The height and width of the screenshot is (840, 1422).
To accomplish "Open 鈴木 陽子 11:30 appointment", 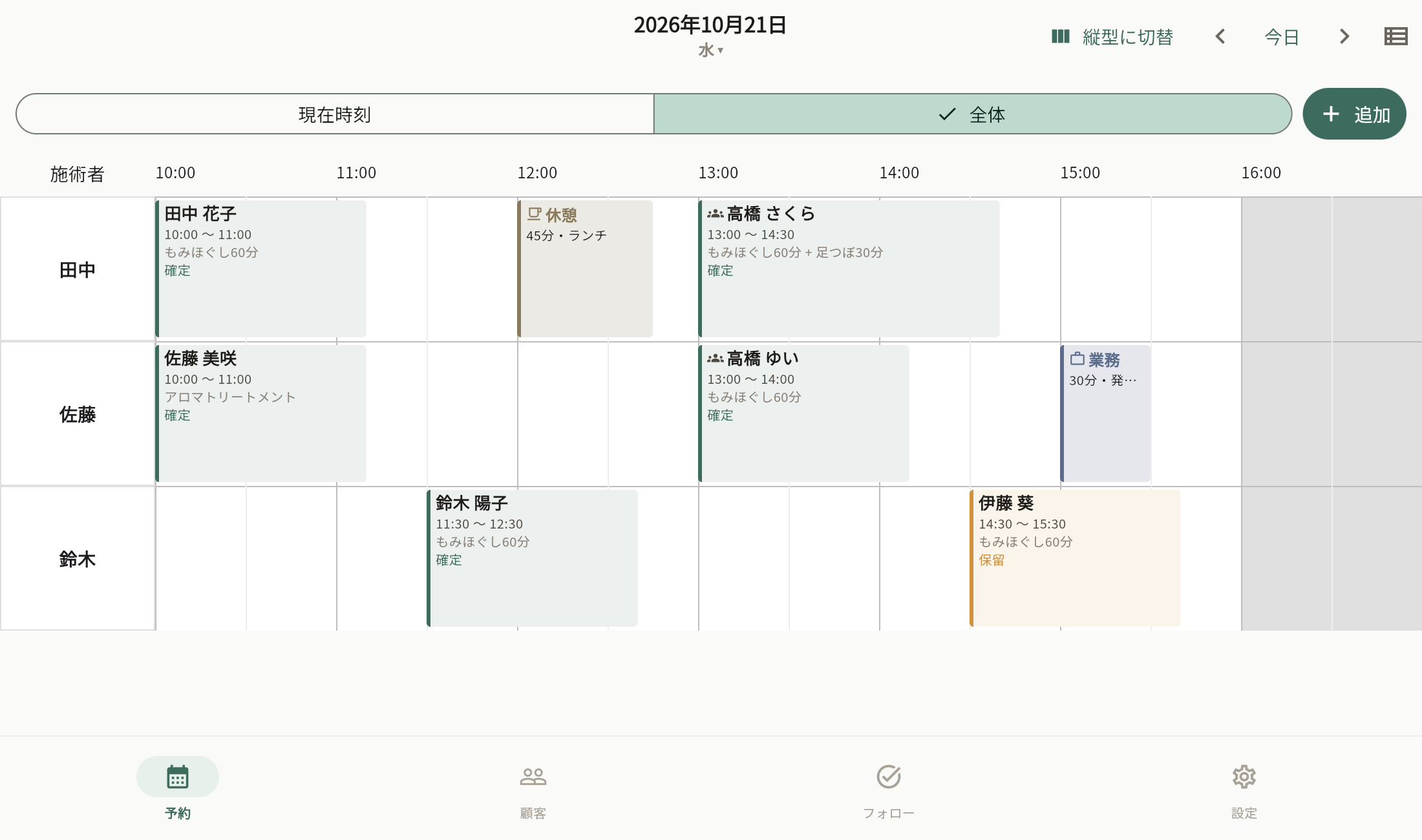I will (532, 558).
